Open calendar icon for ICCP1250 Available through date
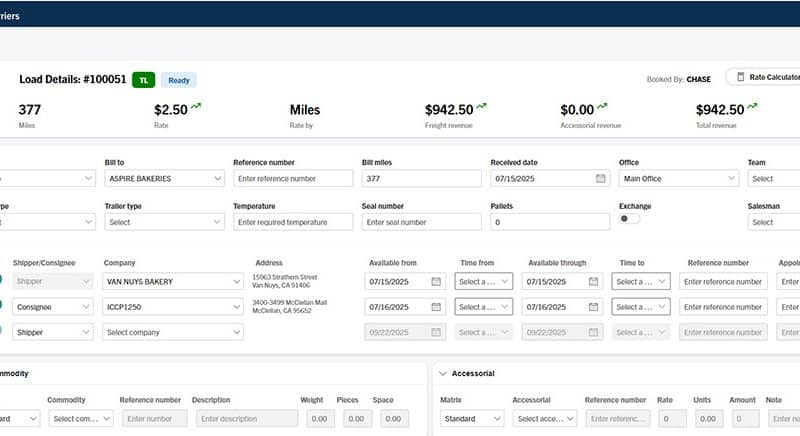The width and height of the screenshot is (800, 436). coord(593,307)
